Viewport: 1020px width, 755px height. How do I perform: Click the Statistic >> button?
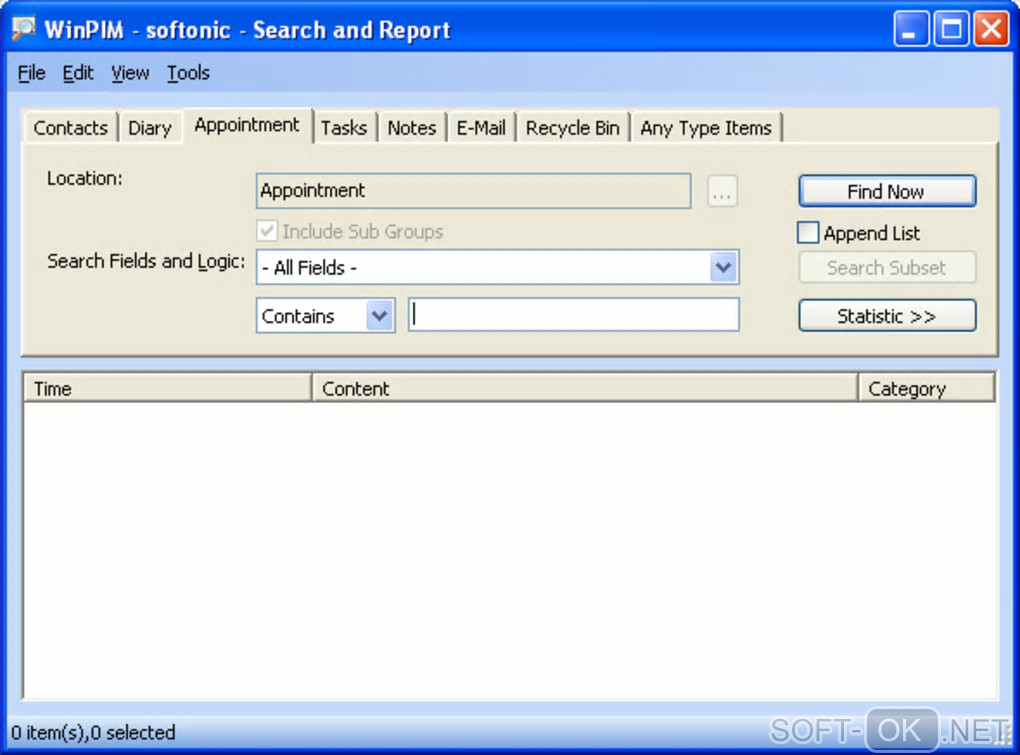click(887, 316)
